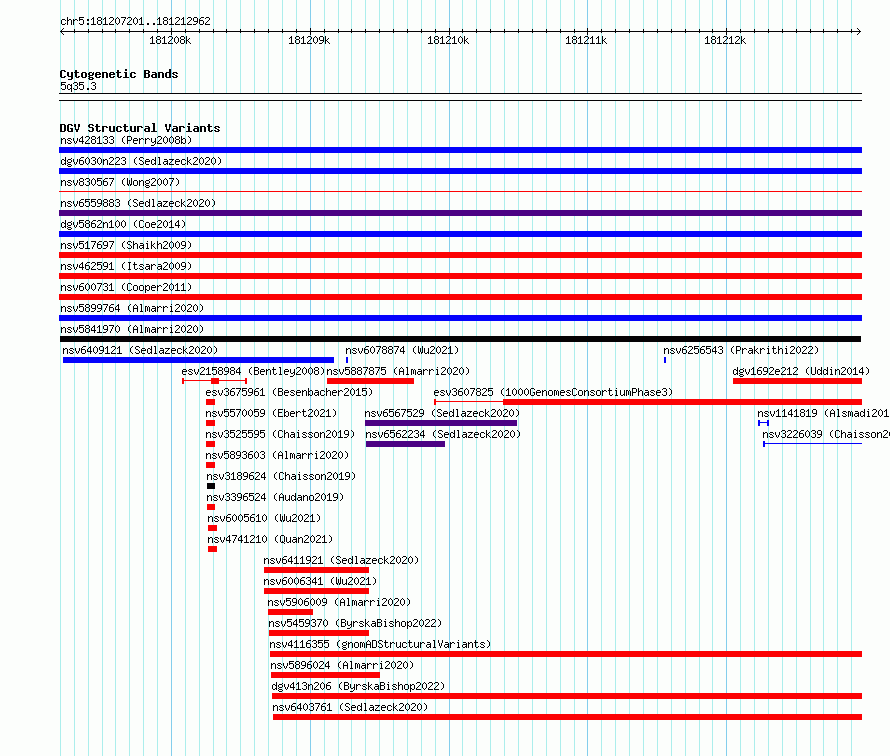
Task: Open the nsv6559883 (Sedlazeck2020) purple variant bar
Action: click(x=460, y=213)
